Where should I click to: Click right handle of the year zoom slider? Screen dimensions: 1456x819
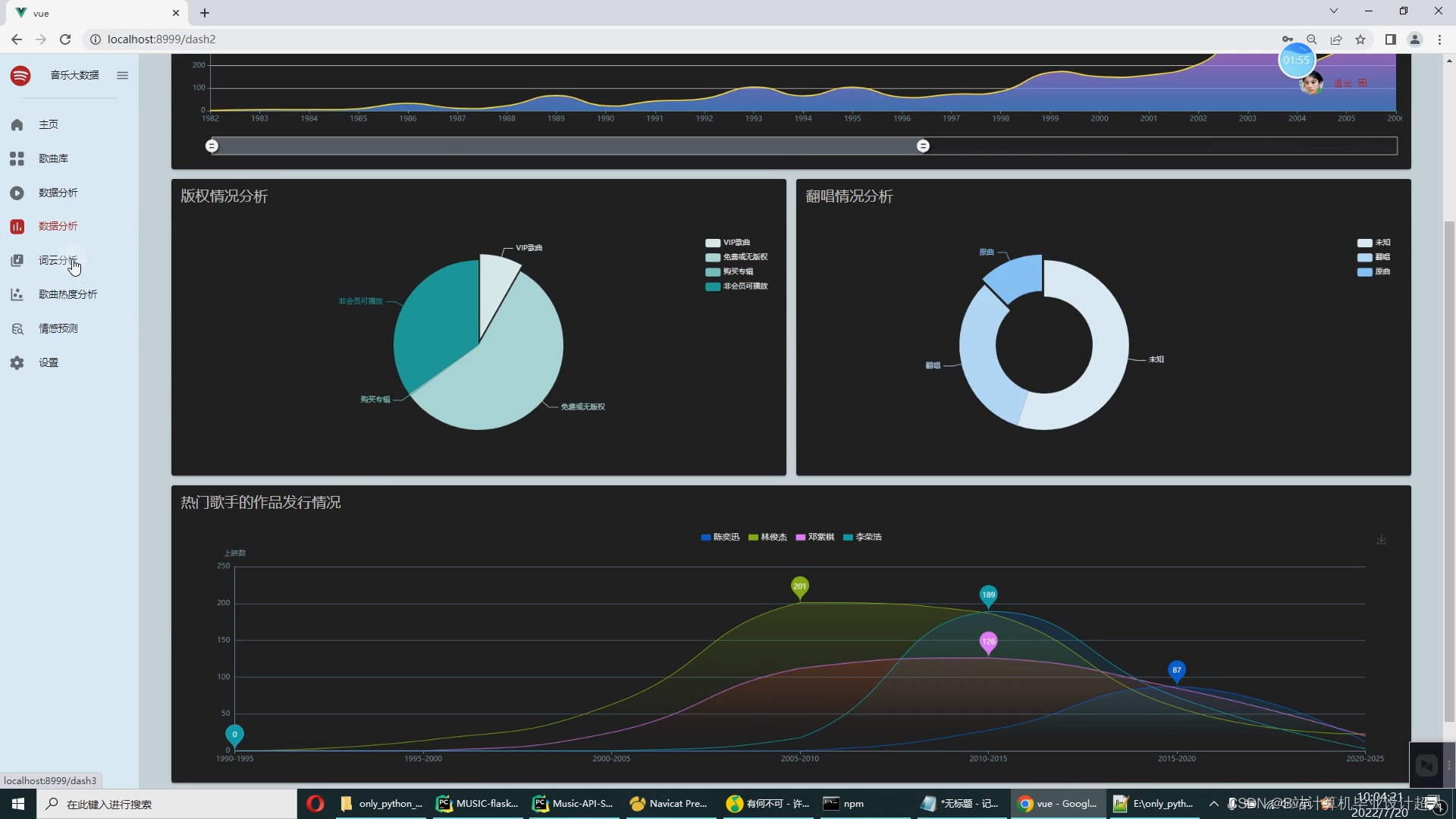point(923,146)
